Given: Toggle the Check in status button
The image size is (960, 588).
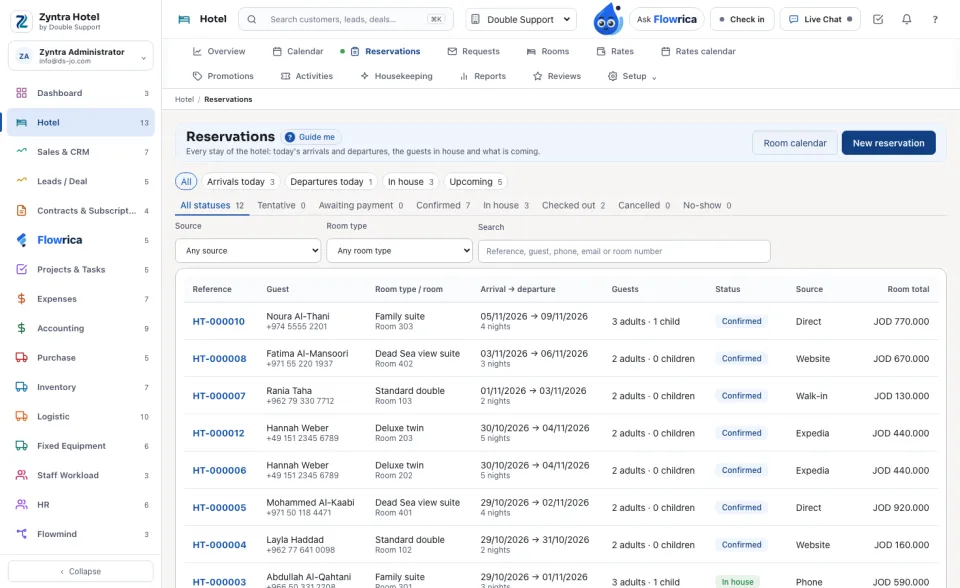Looking at the screenshot, I should (742, 19).
